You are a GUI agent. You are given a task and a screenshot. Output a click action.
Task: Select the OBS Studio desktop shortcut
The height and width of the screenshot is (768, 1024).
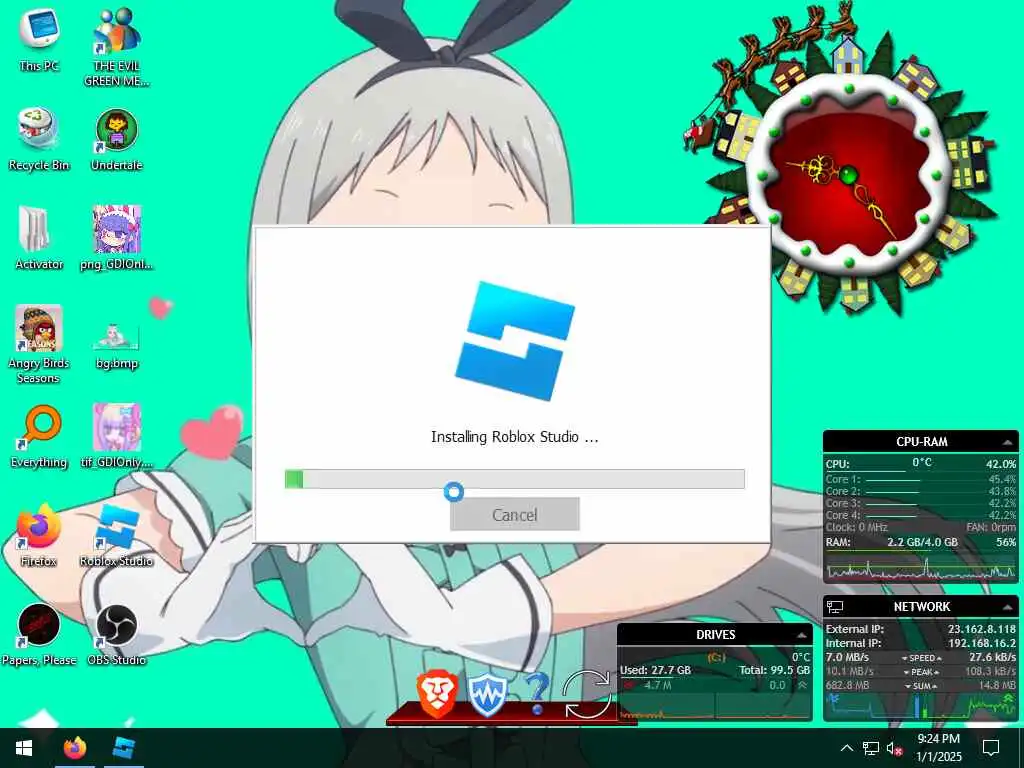(x=117, y=635)
